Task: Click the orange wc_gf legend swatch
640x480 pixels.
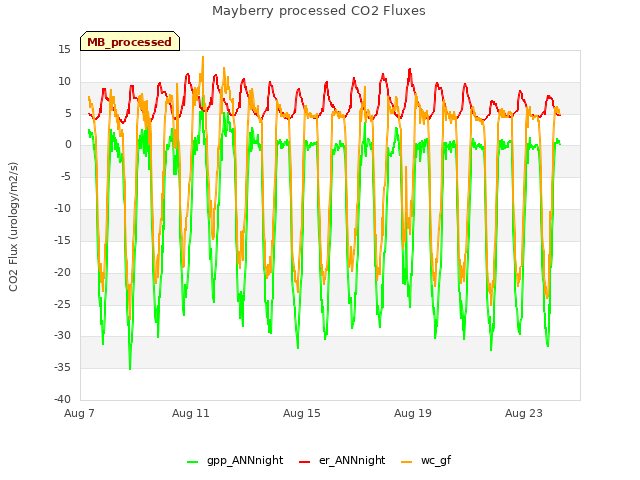Action: point(407,462)
